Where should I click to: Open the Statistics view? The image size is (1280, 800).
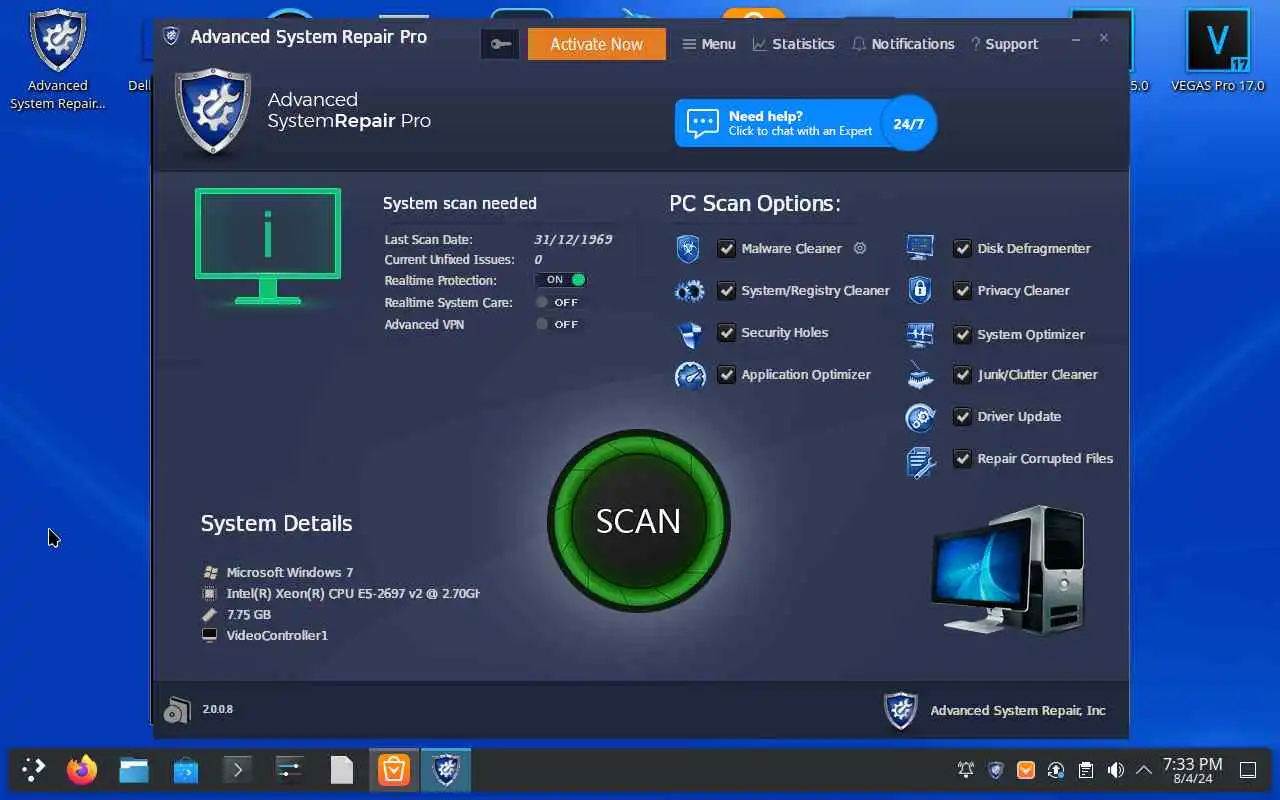tap(794, 44)
